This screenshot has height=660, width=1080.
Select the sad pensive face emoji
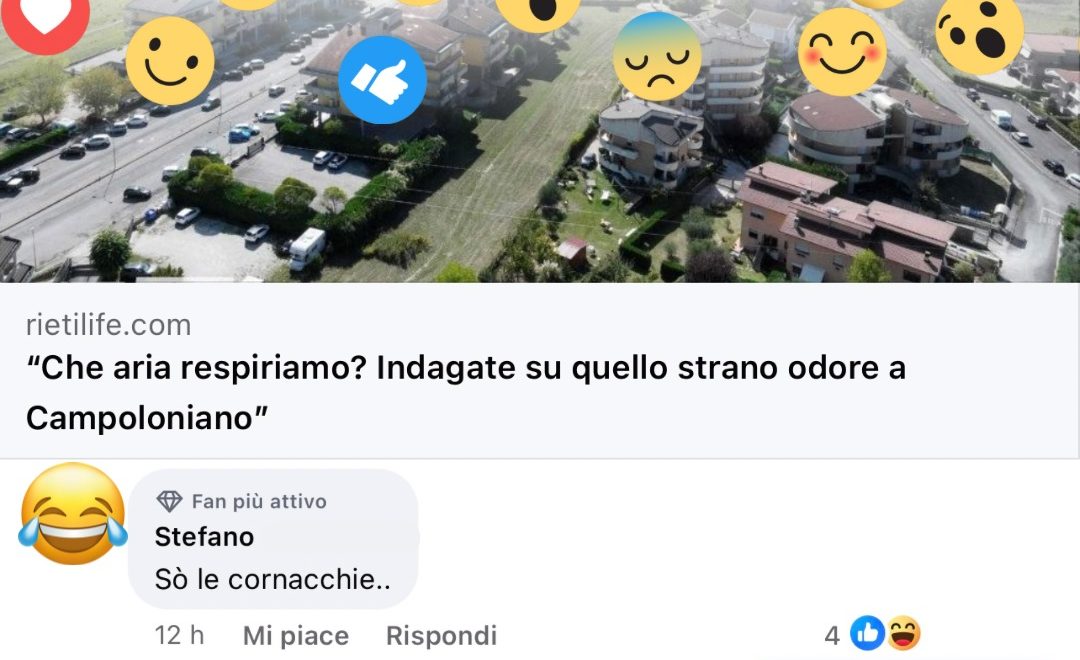click(657, 56)
